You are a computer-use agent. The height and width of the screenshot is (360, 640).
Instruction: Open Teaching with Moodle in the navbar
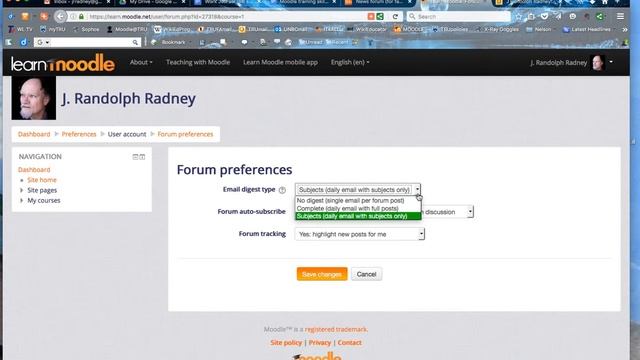point(198,62)
